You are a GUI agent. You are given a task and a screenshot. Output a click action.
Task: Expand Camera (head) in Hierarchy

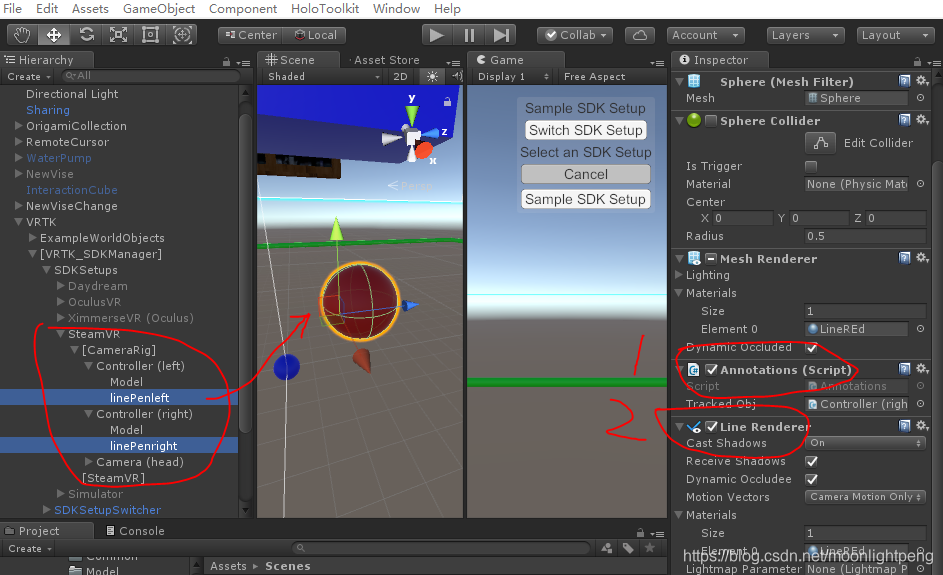coord(88,461)
